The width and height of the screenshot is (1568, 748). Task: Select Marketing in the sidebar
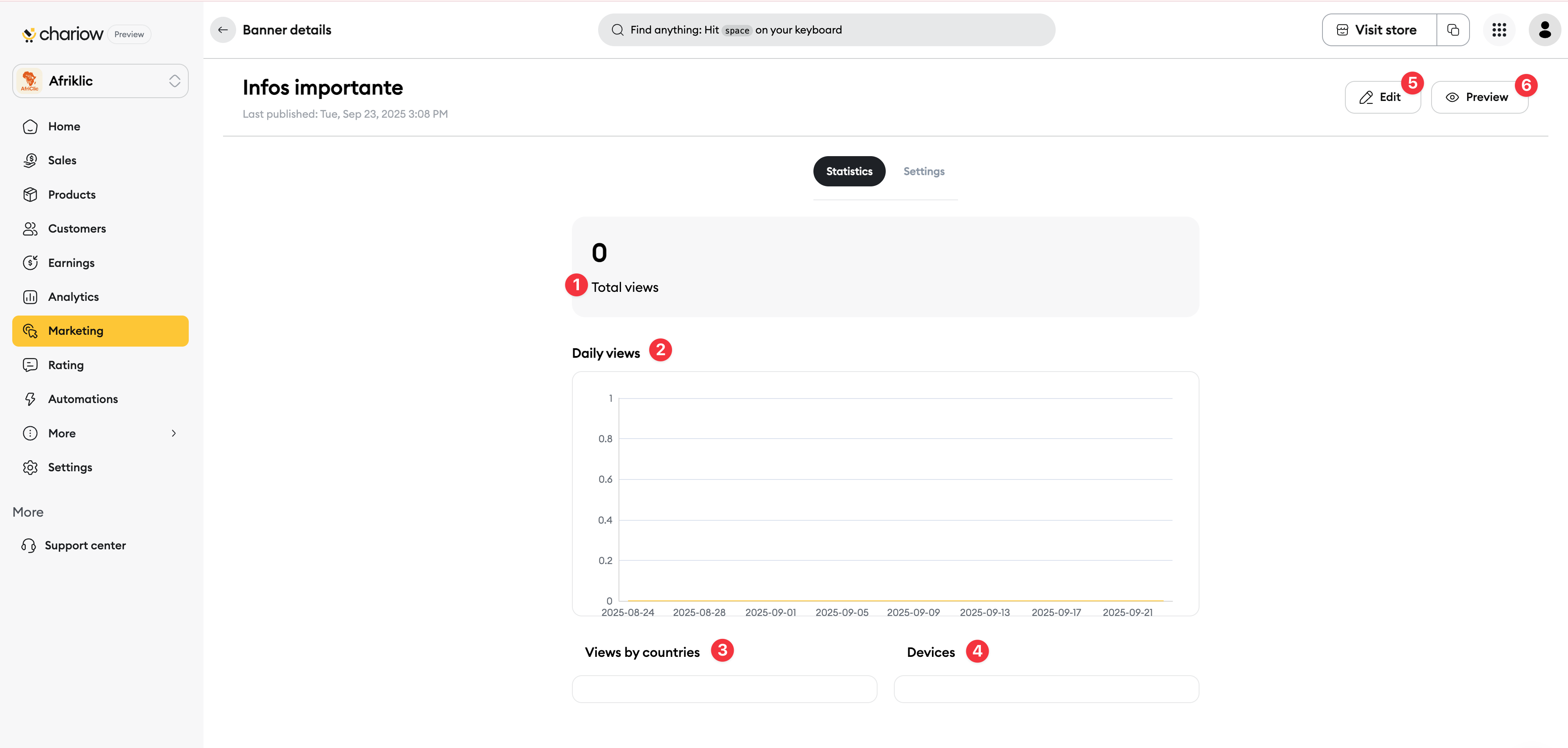101,331
